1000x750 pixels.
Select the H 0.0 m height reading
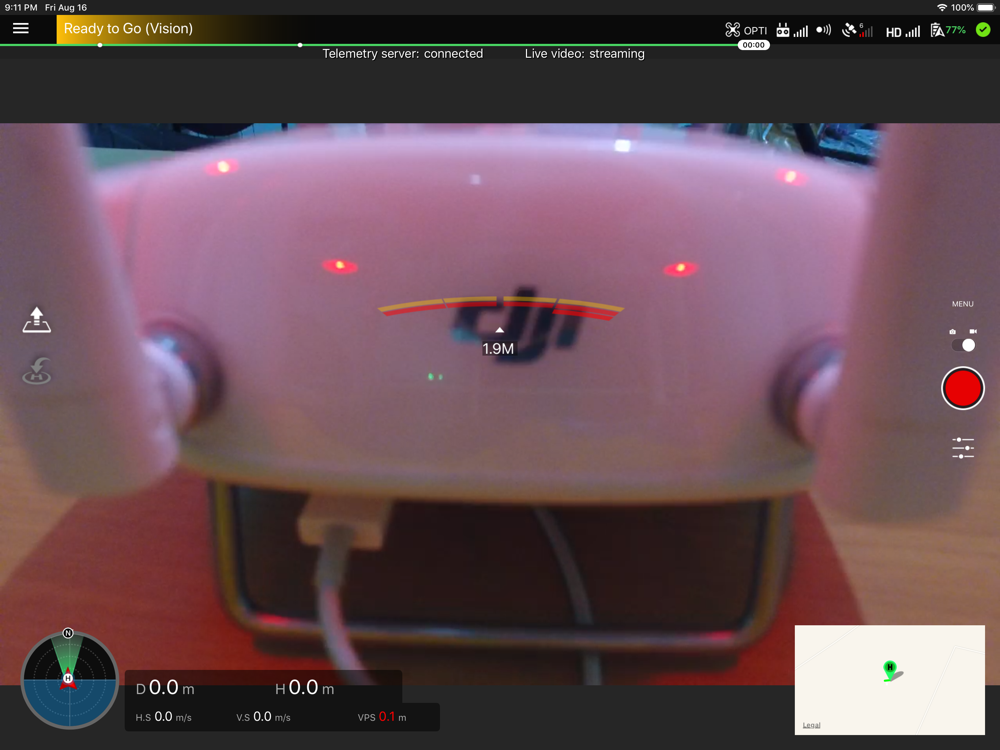click(304, 688)
